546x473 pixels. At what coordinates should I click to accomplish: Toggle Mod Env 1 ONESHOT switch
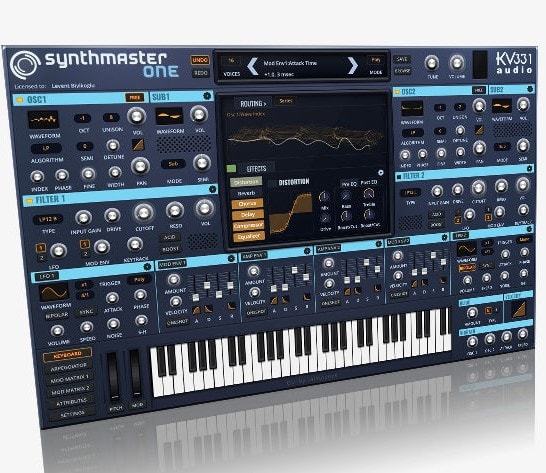pos(177,322)
